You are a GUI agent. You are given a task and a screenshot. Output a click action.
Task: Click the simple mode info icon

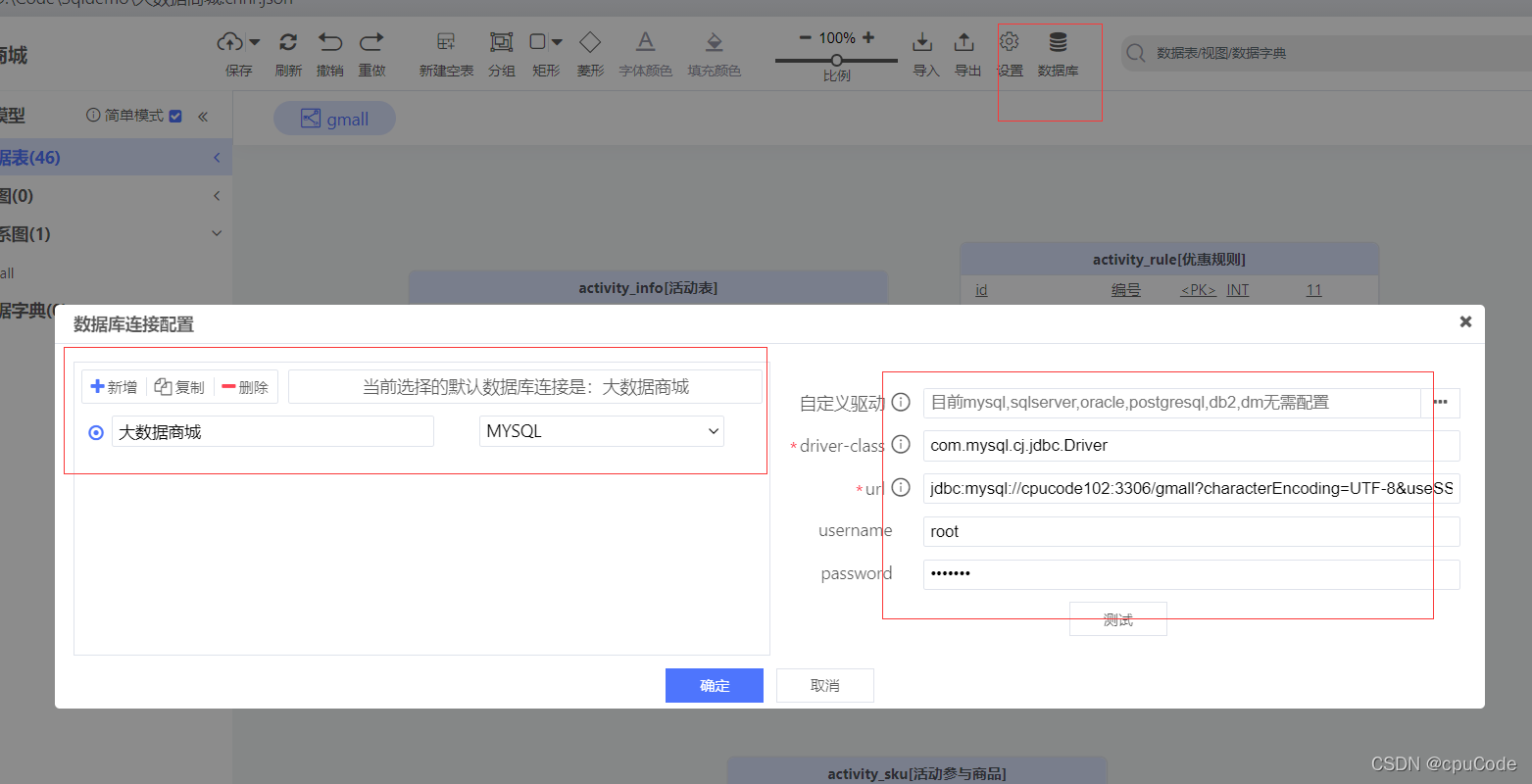coord(93,116)
